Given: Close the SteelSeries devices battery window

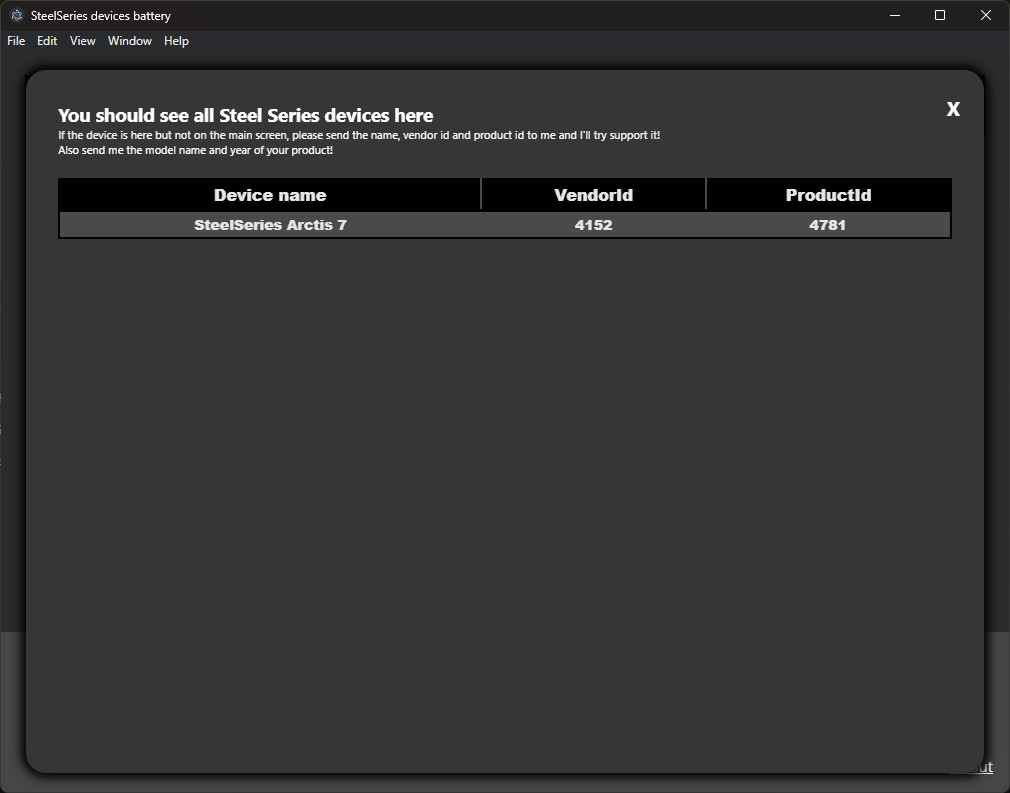Looking at the screenshot, I should point(986,15).
